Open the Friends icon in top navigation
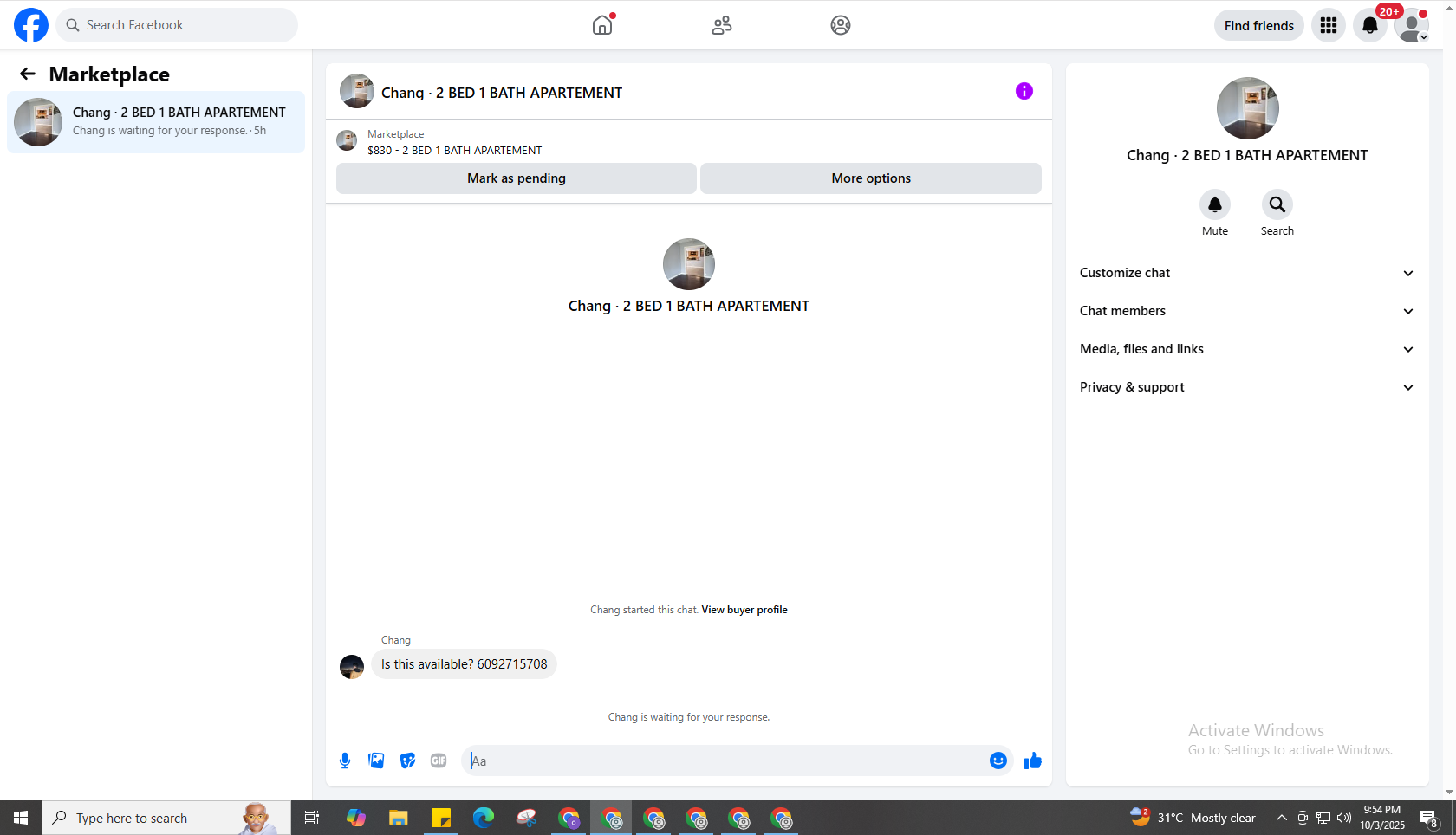Screen dimensions: 1456x835 coord(722,25)
